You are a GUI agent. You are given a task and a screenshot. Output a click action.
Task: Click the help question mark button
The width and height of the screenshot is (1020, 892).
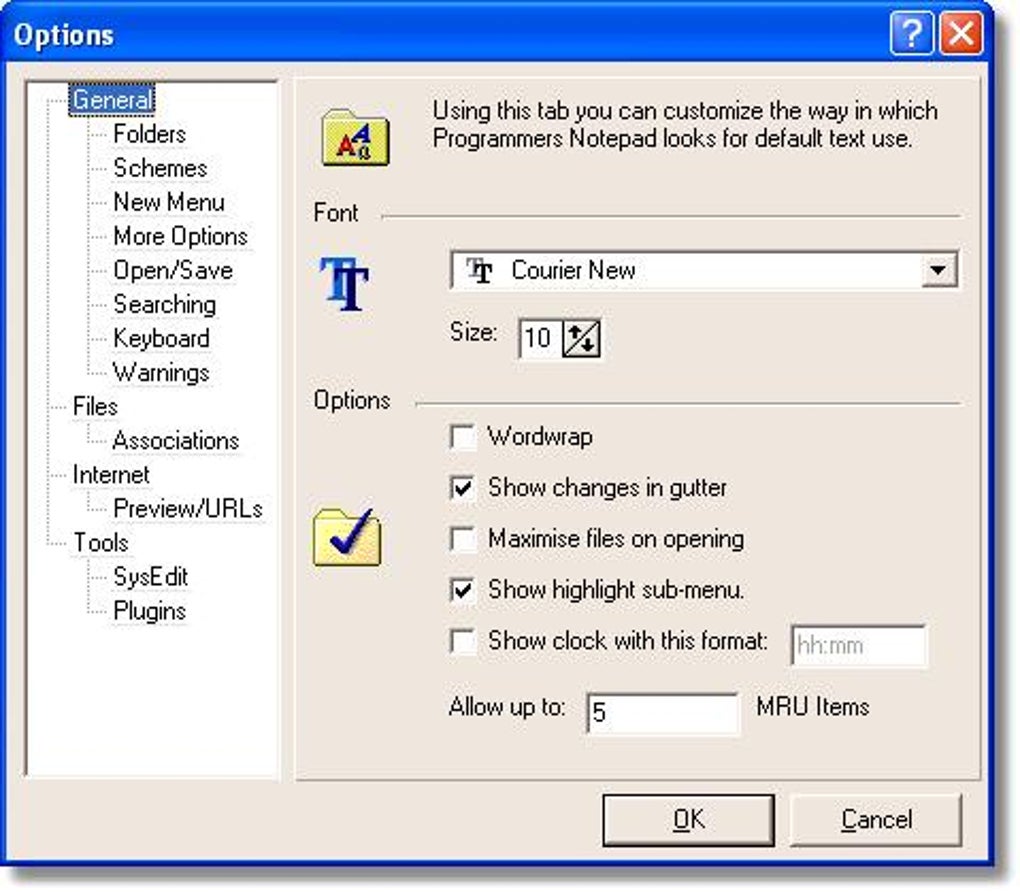[912, 33]
